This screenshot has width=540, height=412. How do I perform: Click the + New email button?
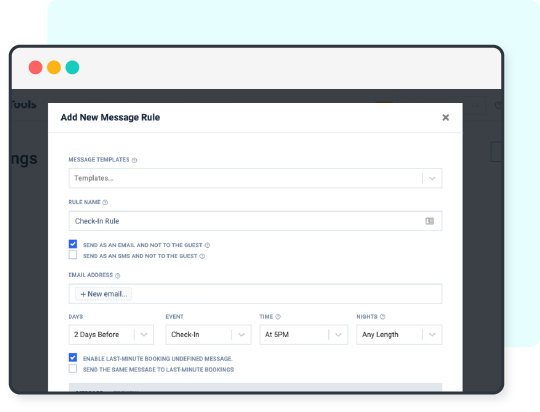coord(104,294)
